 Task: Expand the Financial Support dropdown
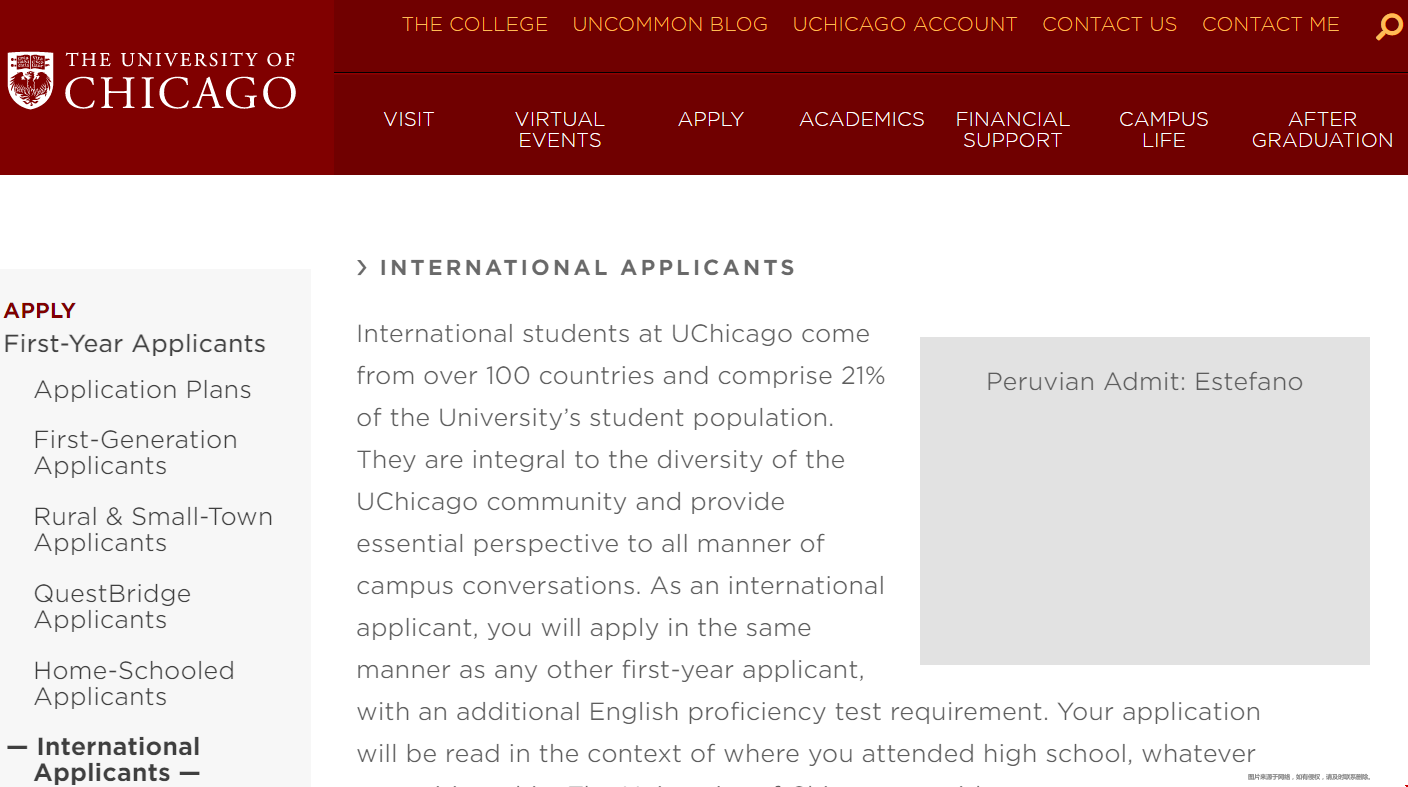(1013, 130)
